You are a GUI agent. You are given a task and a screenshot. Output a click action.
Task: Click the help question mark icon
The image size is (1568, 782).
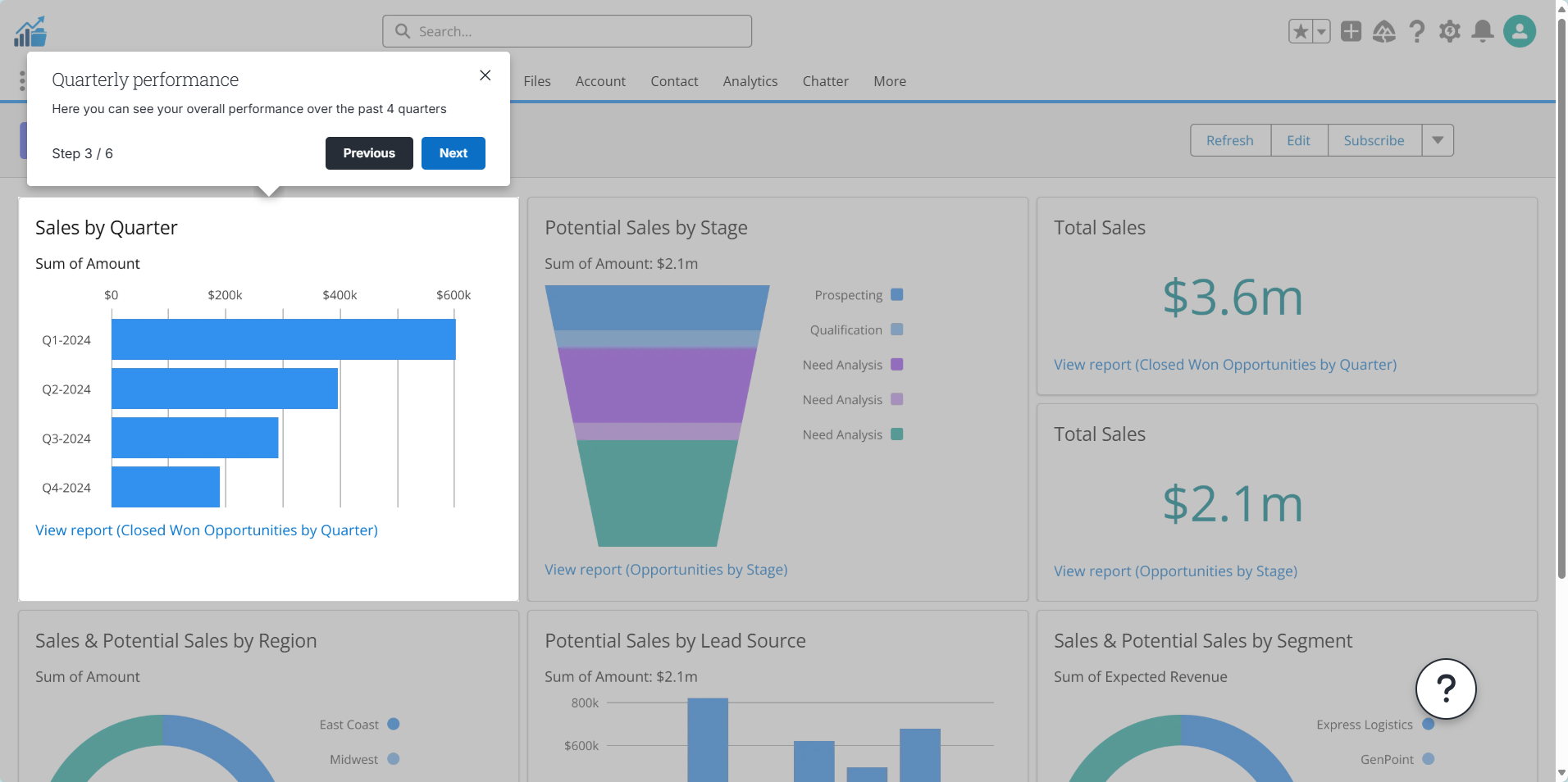point(1416,32)
